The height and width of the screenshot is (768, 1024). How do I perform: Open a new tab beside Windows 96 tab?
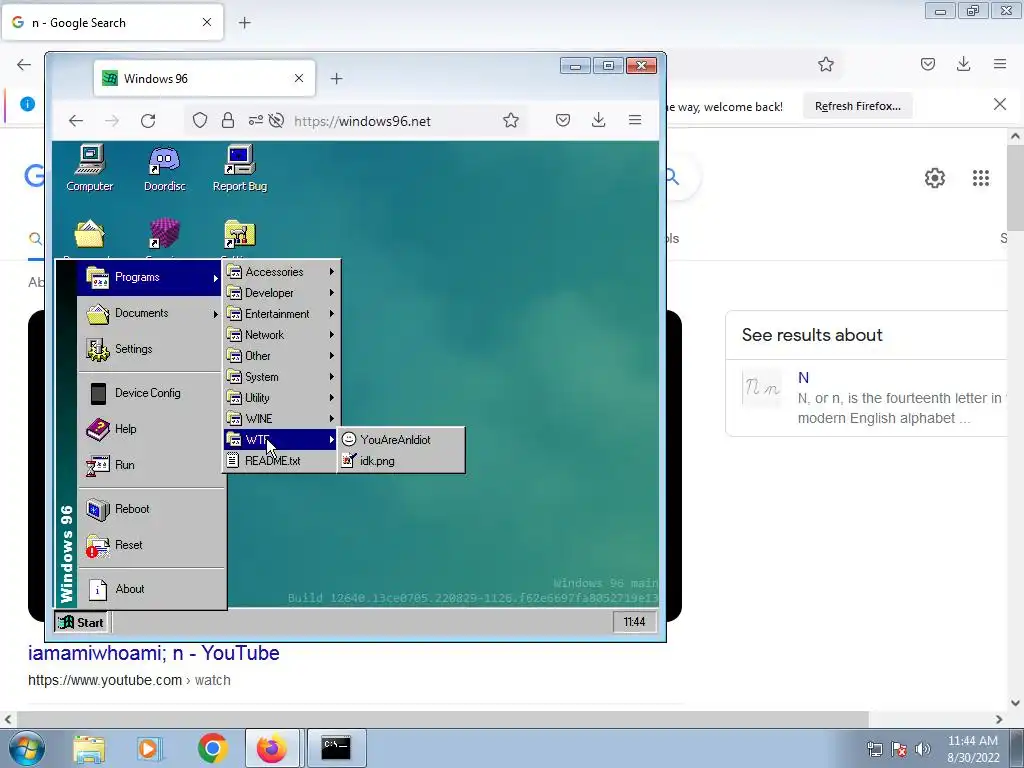pos(336,79)
